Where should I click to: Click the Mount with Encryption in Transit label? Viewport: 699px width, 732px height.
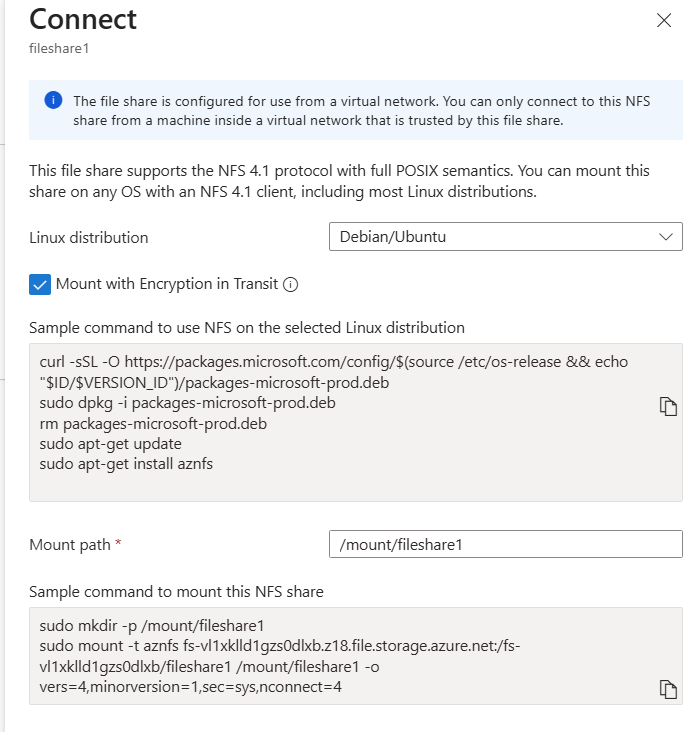(x=167, y=284)
